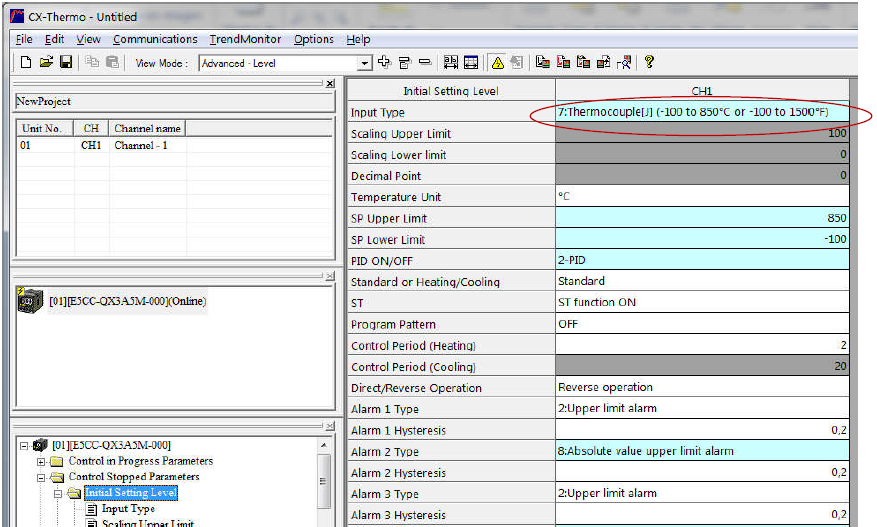This screenshot has width=877, height=527.
Task: Click the table grid view toolbar icon
Action: pos(471,62)
